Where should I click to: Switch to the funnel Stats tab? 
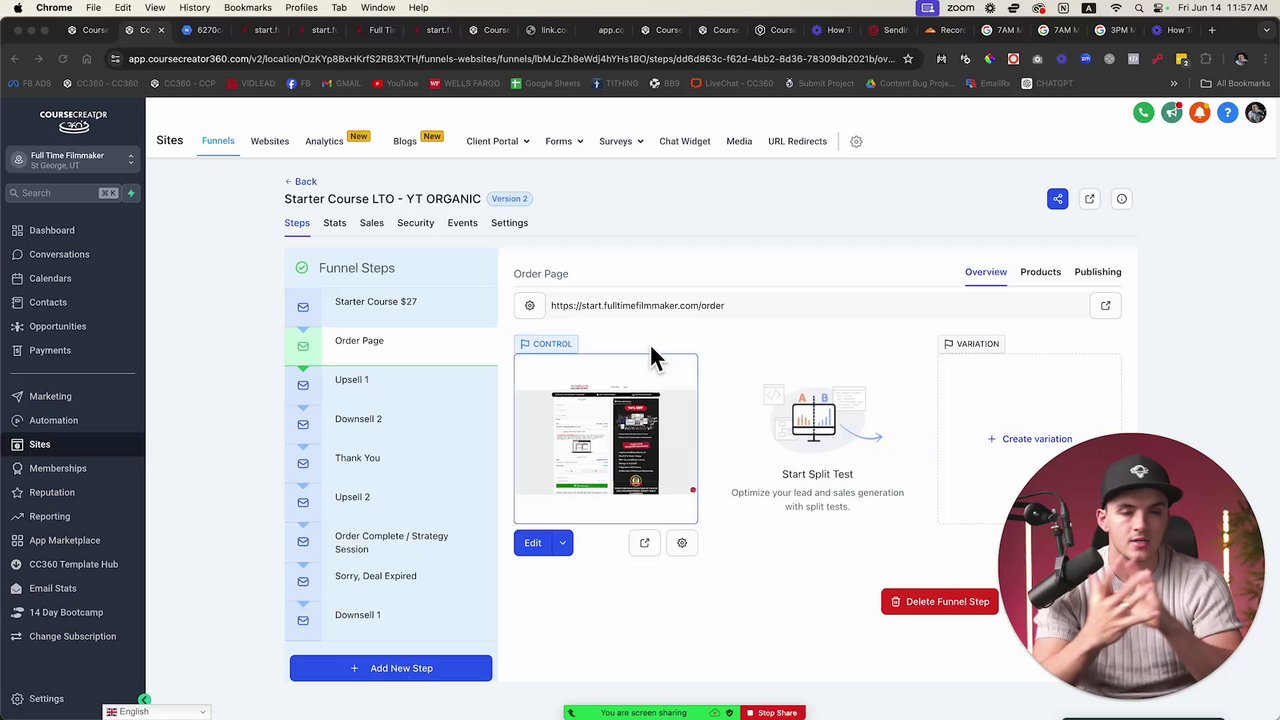click(335, 223)
